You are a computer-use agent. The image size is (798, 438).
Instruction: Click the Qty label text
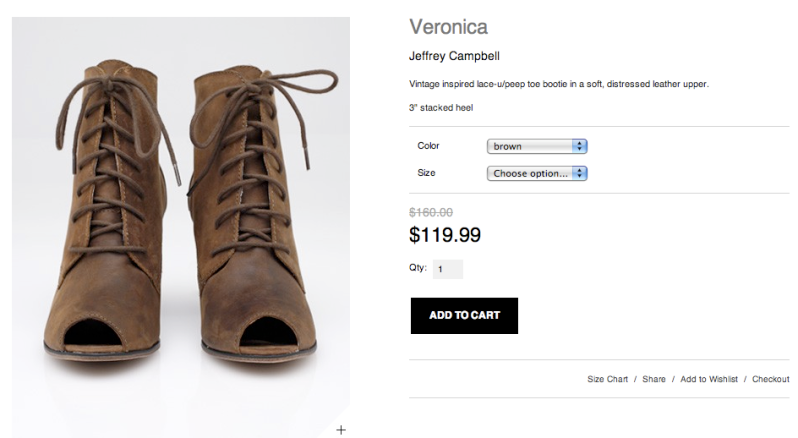coord(417,268)
